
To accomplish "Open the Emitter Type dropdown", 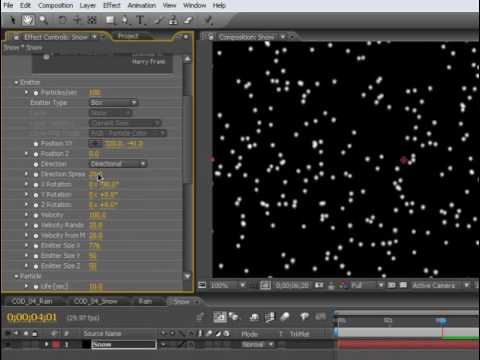I will (113, 103).
